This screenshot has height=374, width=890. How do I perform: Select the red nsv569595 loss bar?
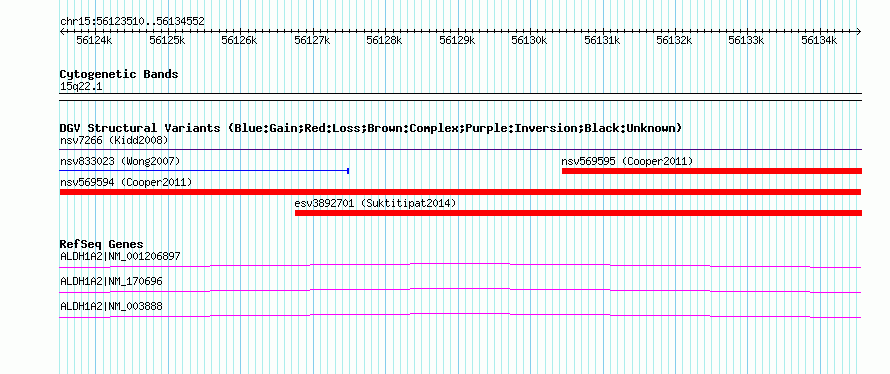pos(712,171)
